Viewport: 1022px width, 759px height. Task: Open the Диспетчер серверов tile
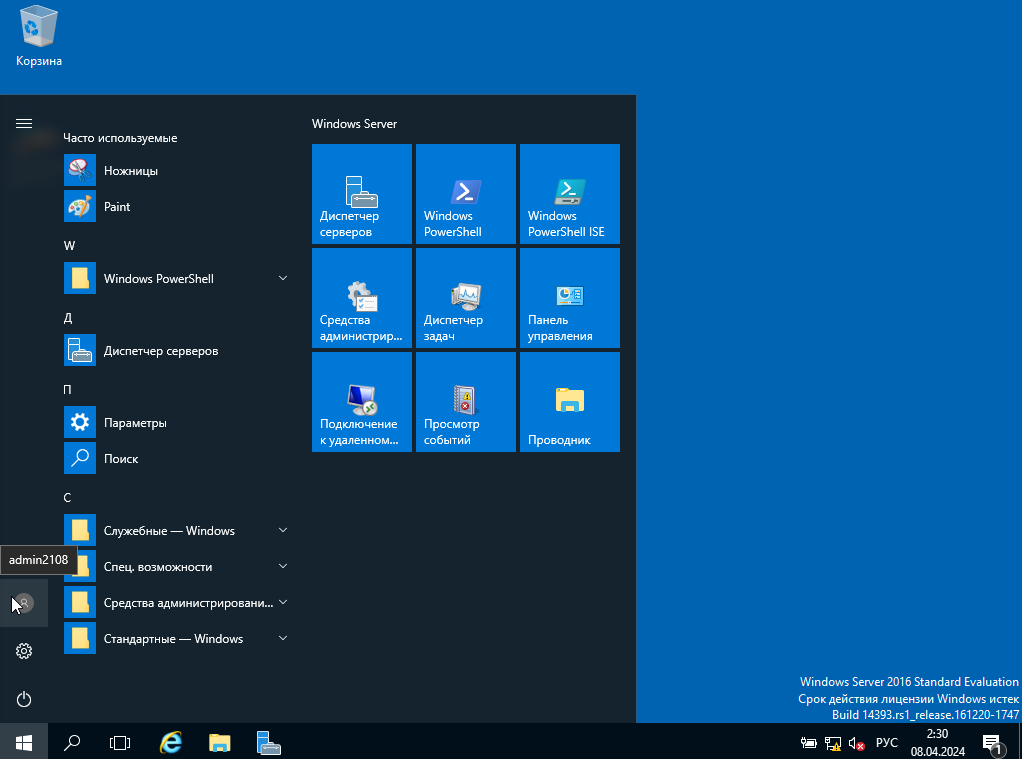pyautogui.click(x=362, y=194)
